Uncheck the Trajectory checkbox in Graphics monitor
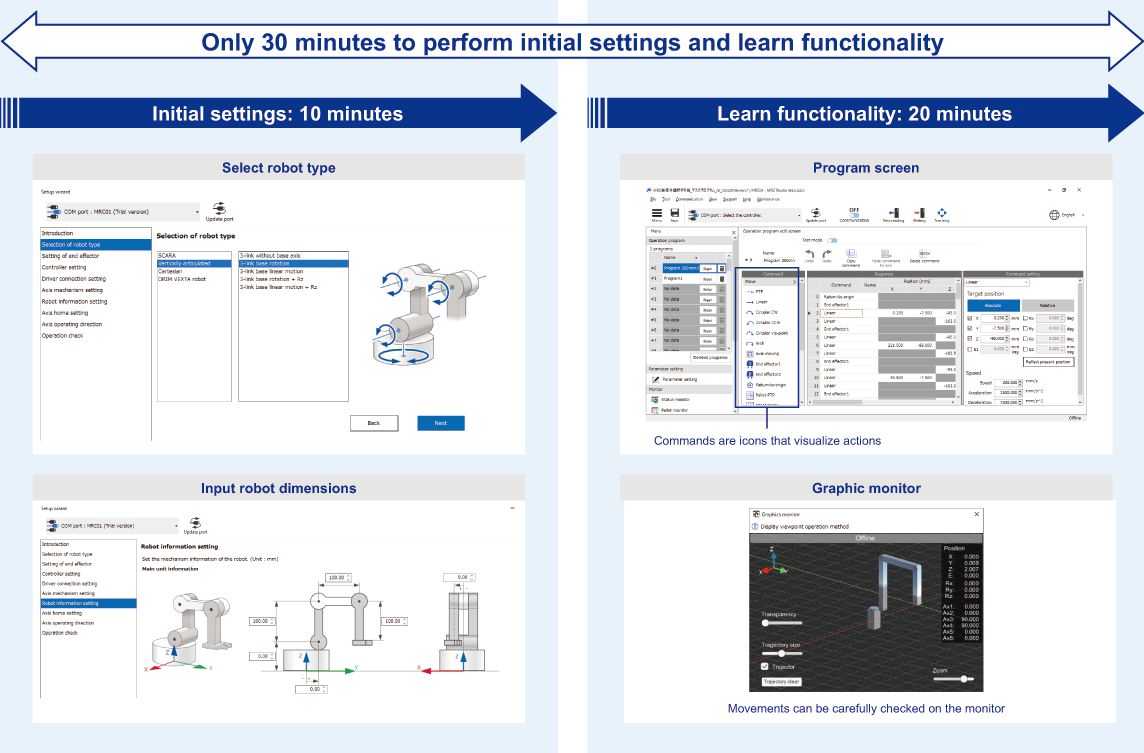The width and height of the screenshot is (1144, 753). point(765,666)
